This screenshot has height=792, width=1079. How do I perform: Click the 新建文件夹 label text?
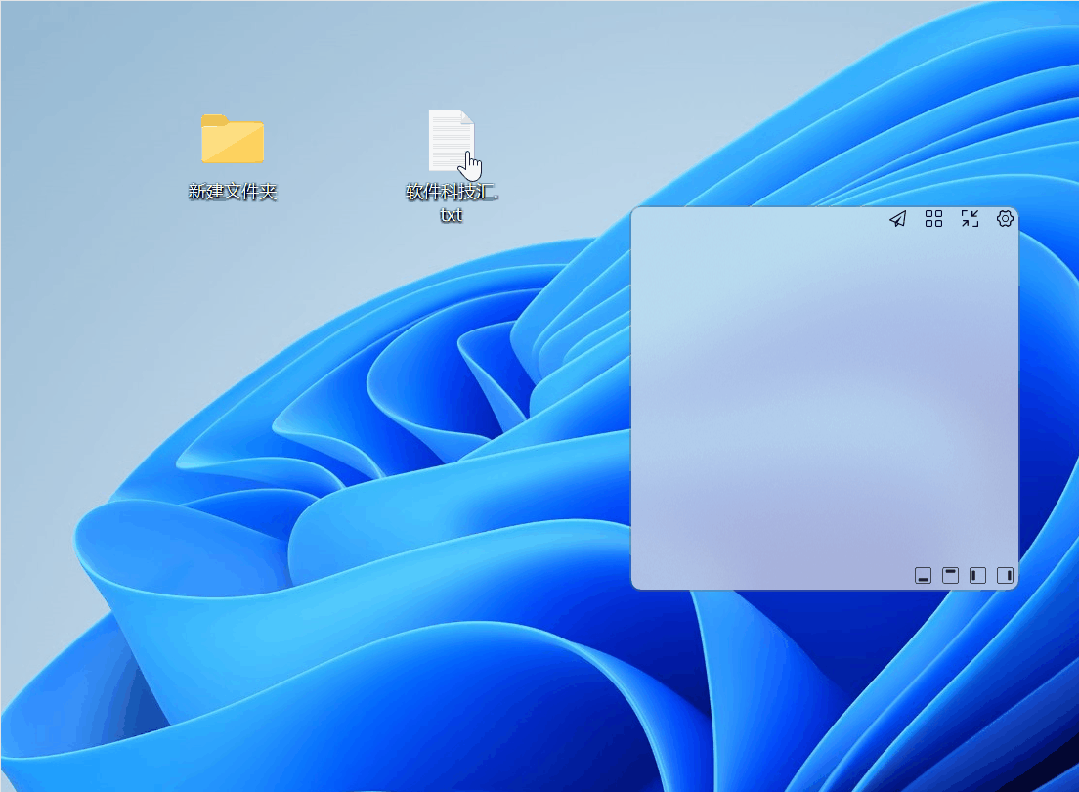(x=232, y=188)
